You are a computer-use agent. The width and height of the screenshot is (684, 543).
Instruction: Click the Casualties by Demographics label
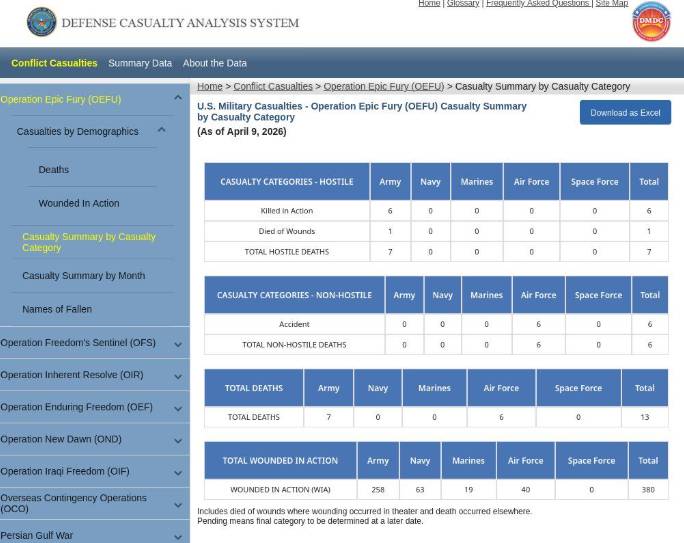tap(78, 131)
